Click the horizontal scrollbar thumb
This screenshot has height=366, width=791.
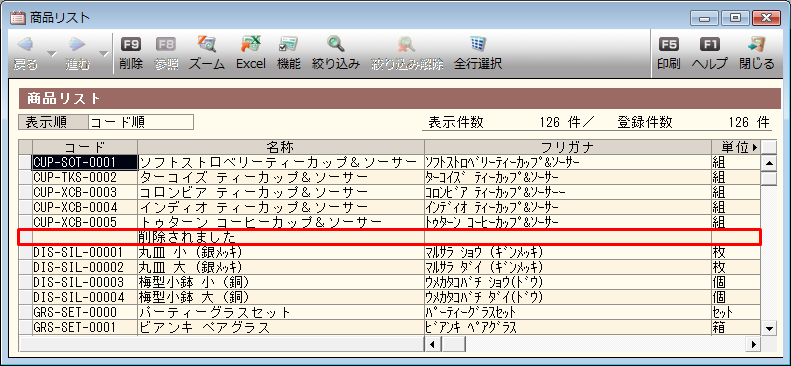pos(454,344)
